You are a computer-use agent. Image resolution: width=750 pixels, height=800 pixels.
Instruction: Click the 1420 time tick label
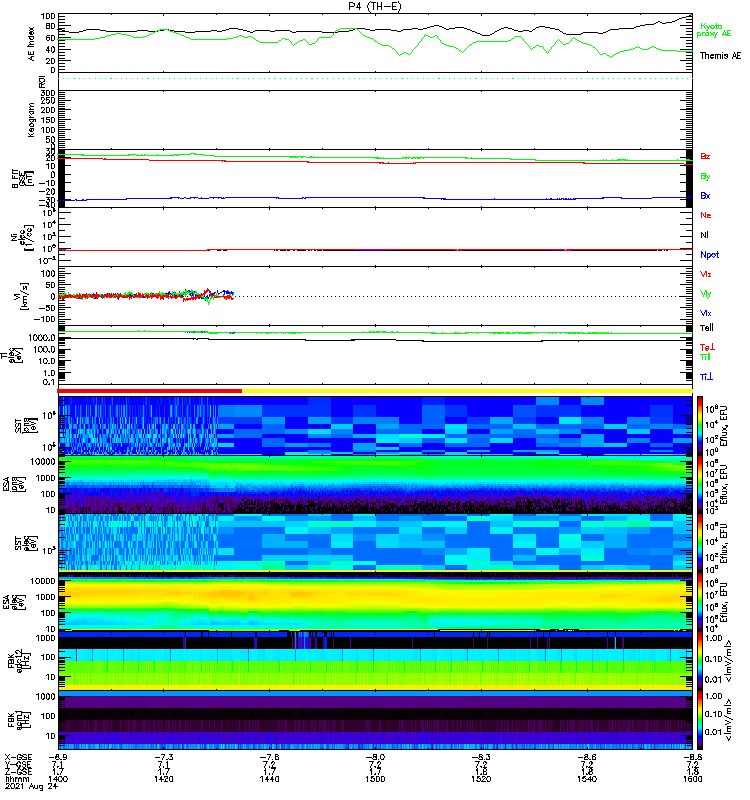163,779
